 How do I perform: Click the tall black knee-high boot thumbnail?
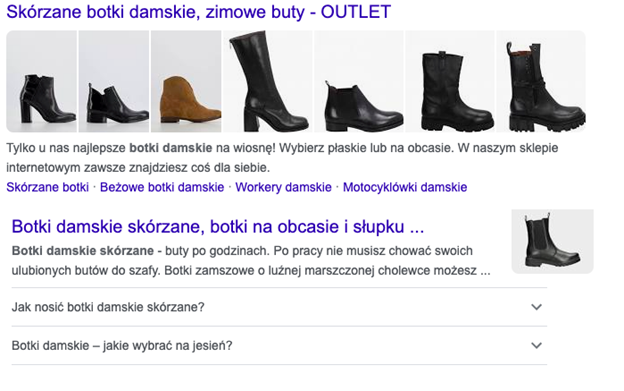(x=268, y=81)
